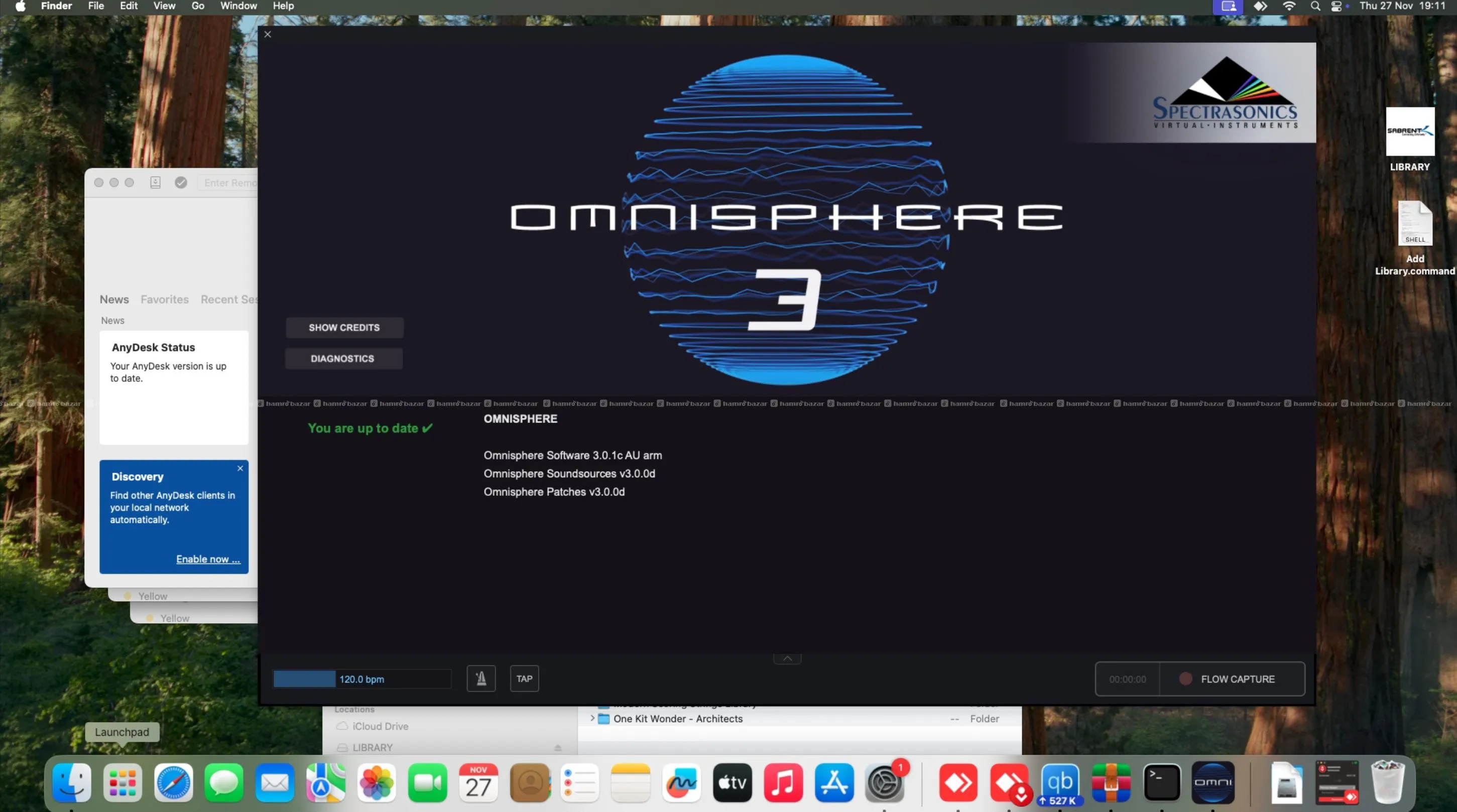Click the You are up to date status
Viewport: 1457px width, 812px height.
point(371,428)
